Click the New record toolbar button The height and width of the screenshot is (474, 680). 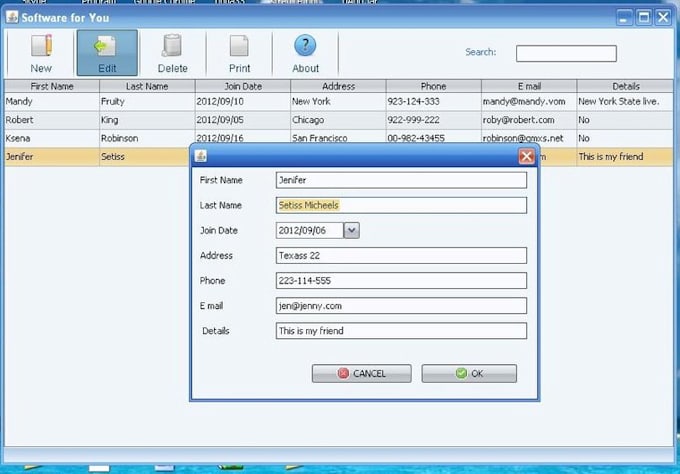[x=41, y=53]
